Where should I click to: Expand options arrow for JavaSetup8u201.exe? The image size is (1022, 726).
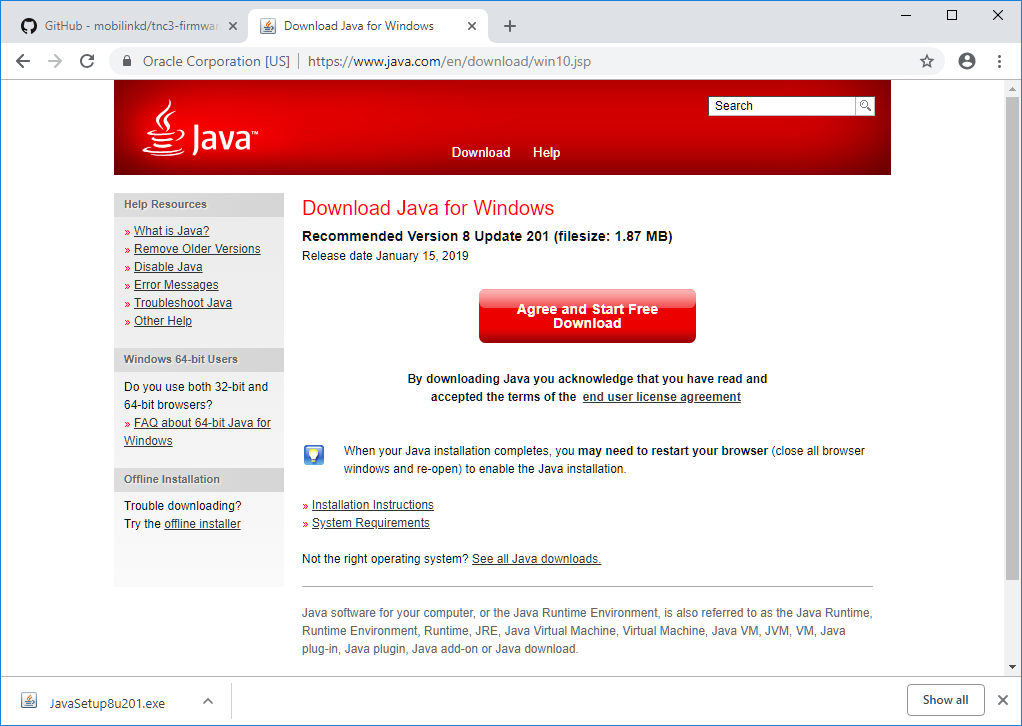[208, 701]
